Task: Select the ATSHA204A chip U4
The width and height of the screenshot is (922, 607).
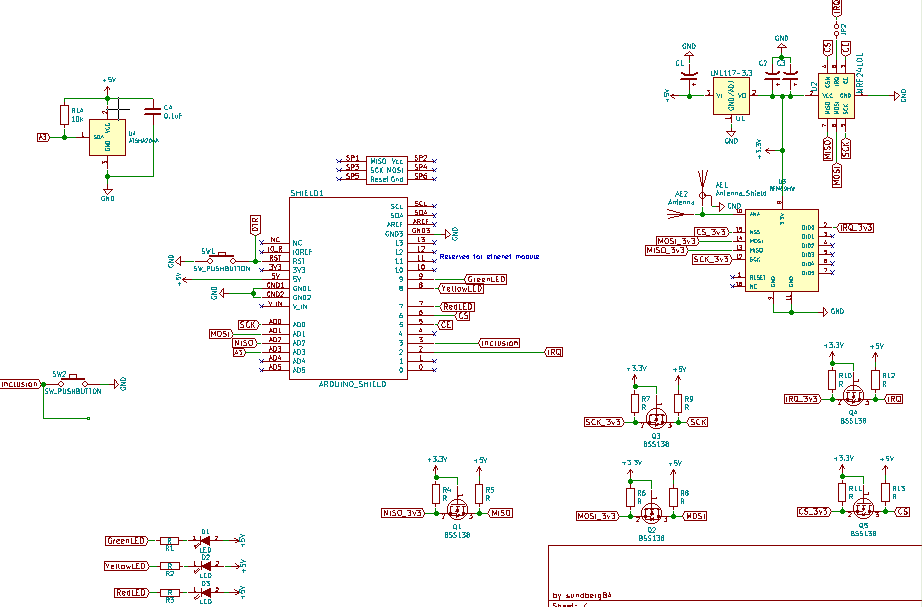Action: coord(108,138)
